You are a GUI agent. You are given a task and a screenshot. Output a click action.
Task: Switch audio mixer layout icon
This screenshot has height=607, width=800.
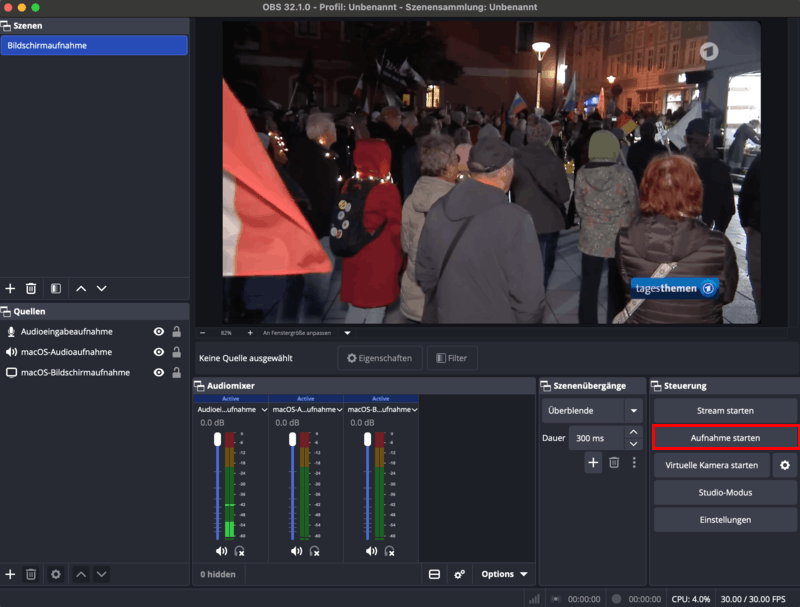click(x=434, y=574)
